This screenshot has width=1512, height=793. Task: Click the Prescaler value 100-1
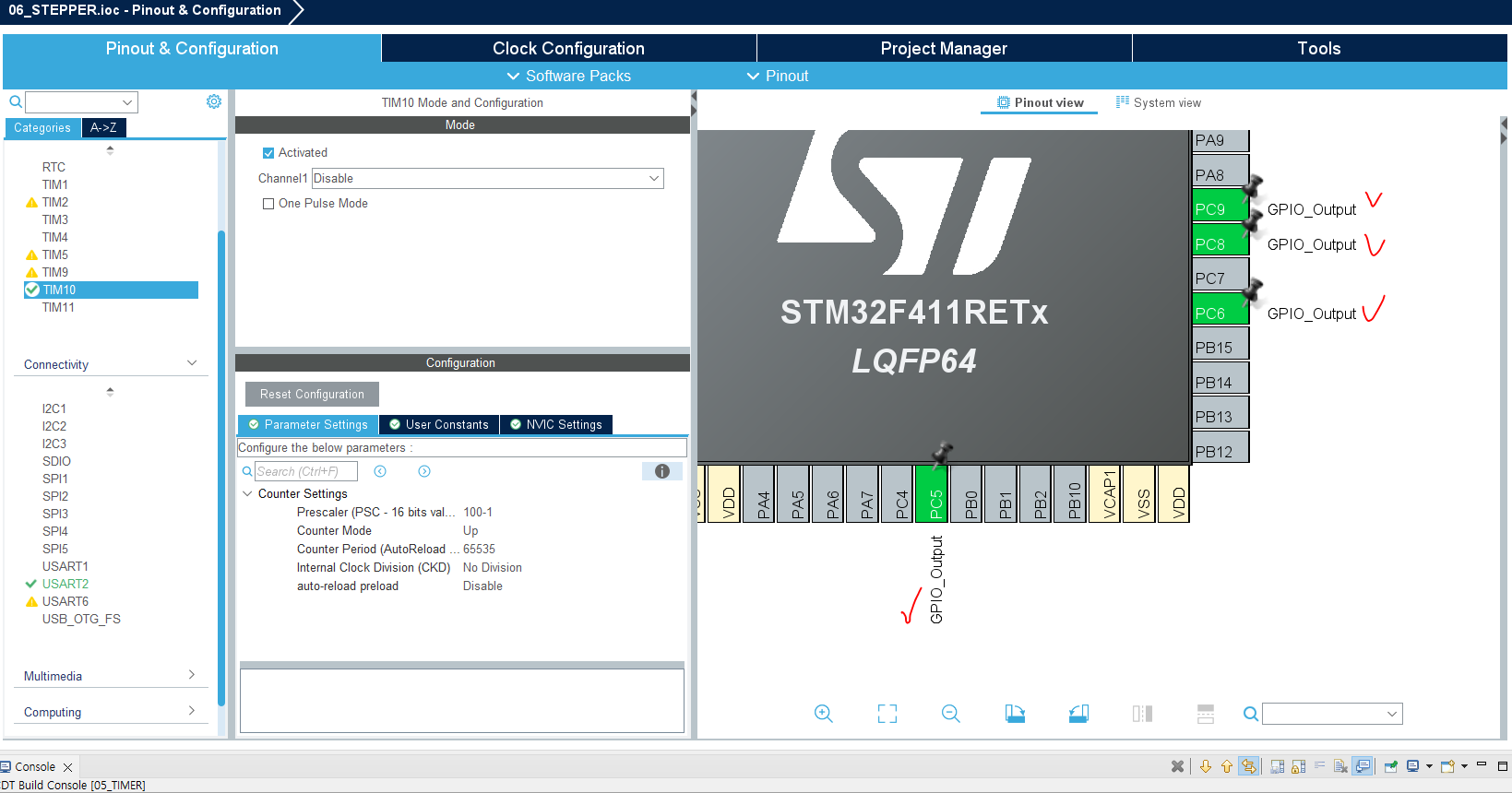(478, 512)
